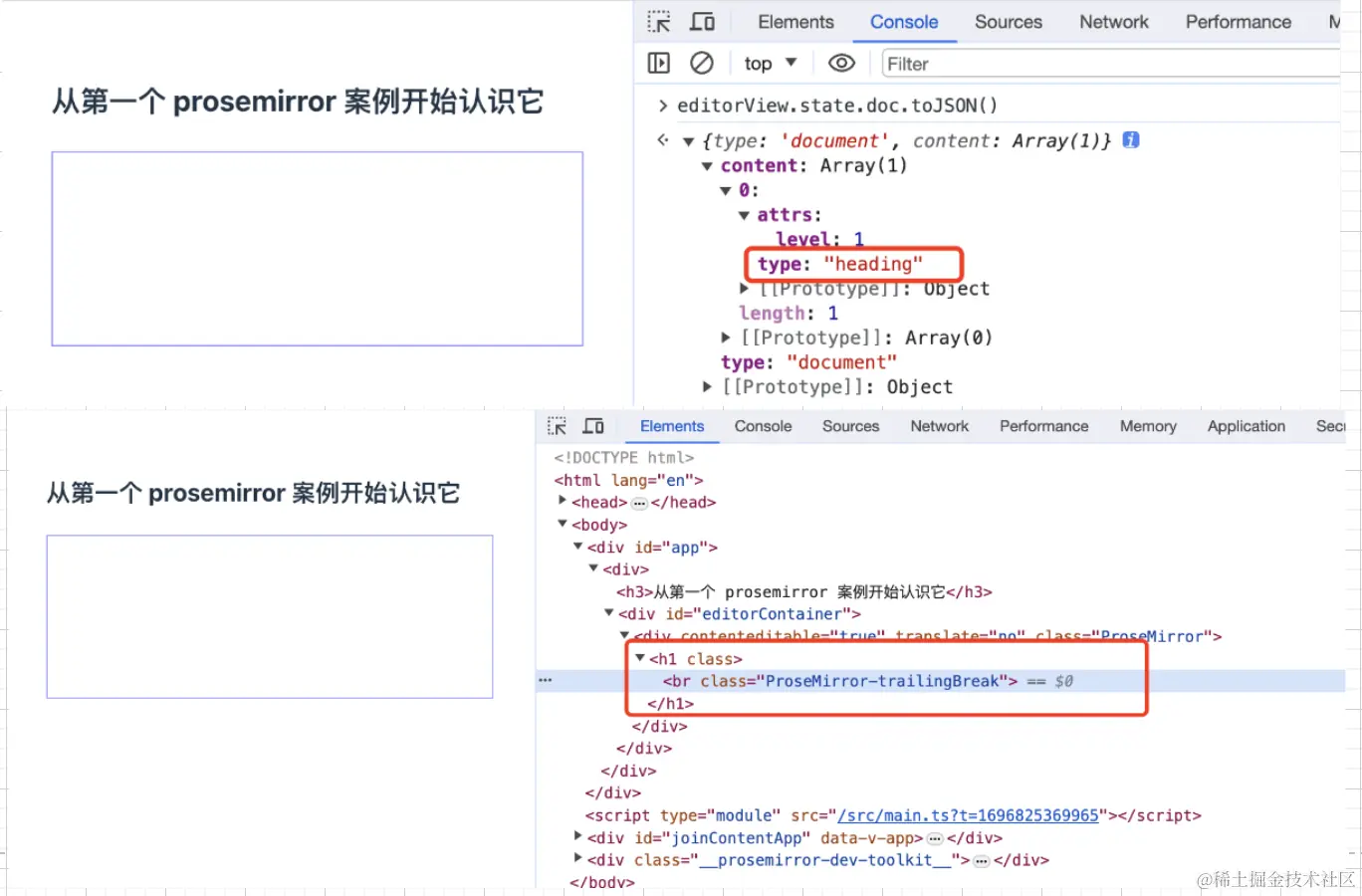Click the editorView.state.doc.toJSON() console command
1362x896 pixels.
click(x=836, y=105)
